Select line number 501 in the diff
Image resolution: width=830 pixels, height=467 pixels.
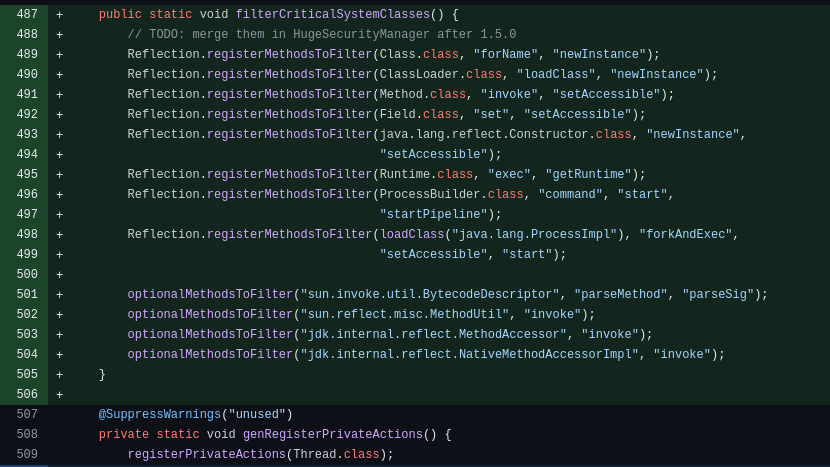27,294
